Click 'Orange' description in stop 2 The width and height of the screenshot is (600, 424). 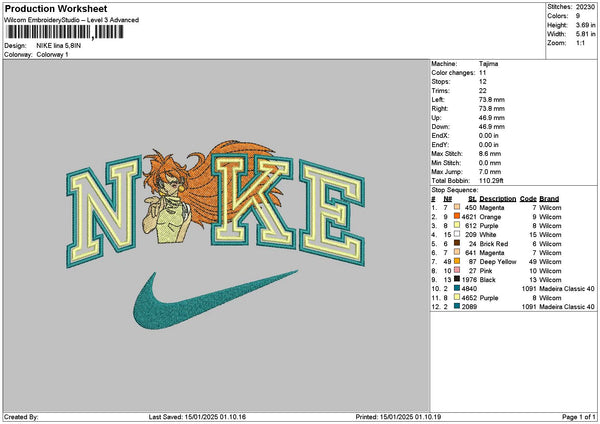tap(490, 217)
